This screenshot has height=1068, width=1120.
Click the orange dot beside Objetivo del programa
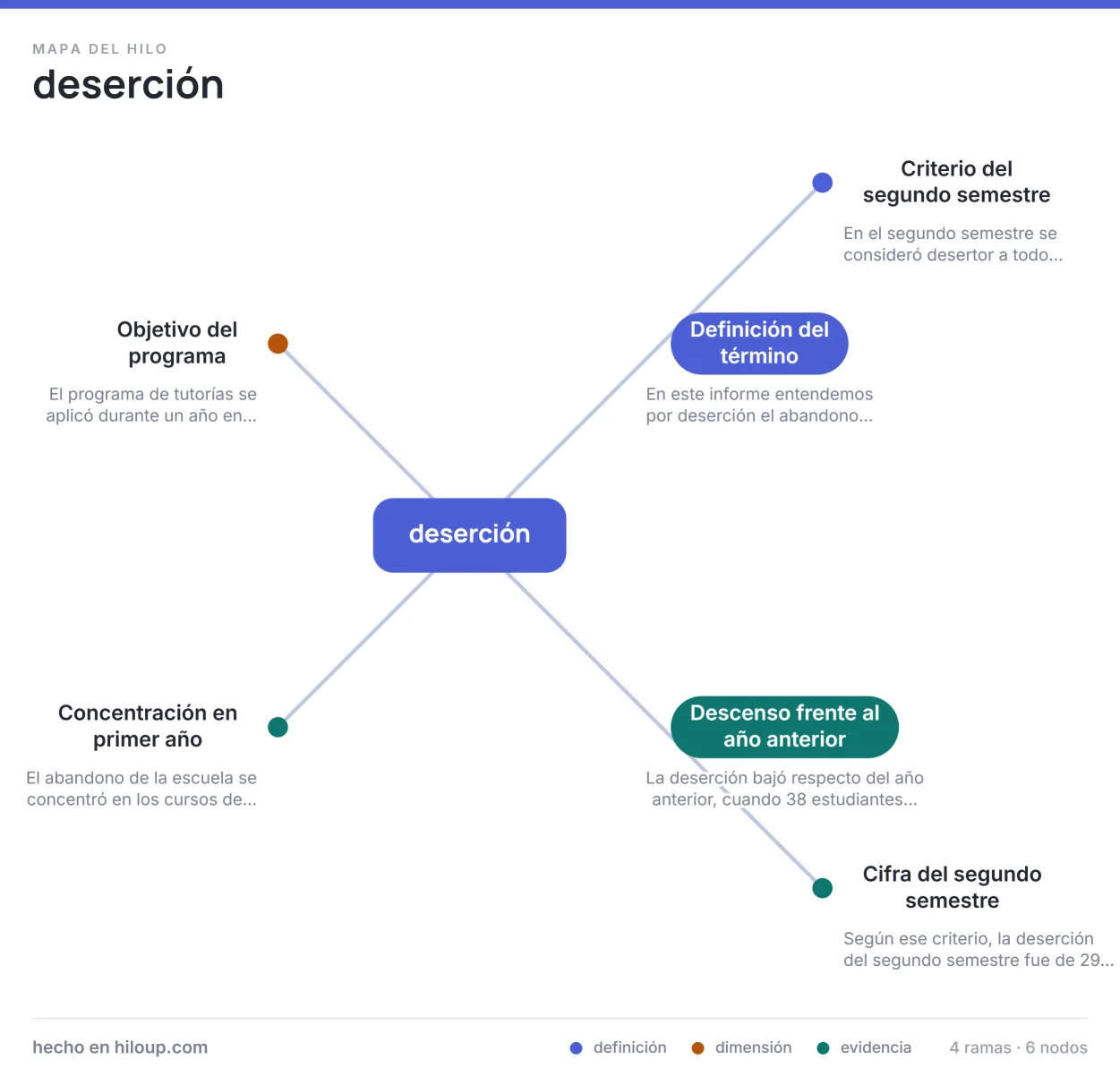(x=278, y=343)
